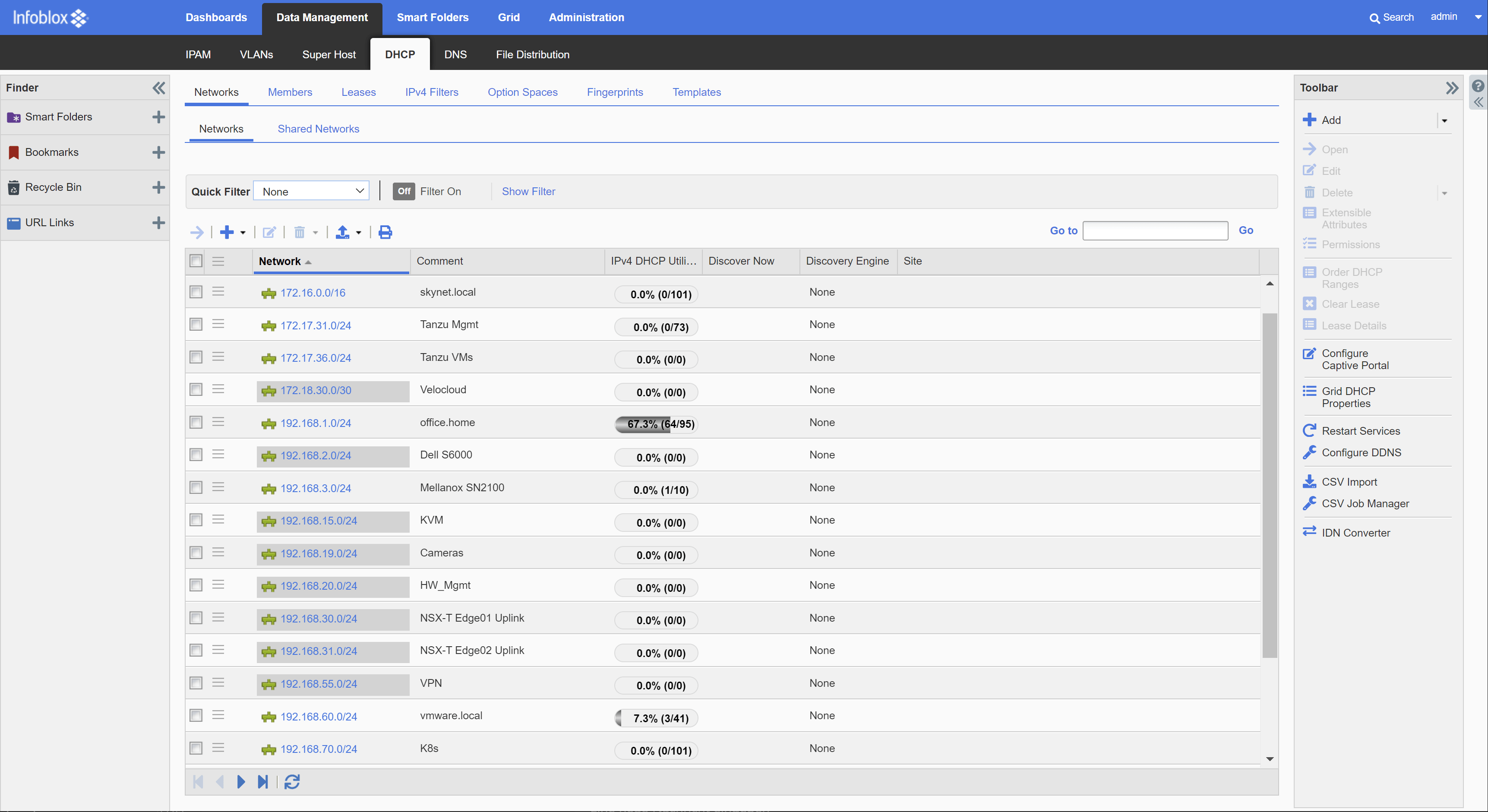Click the 67.3% utilization bar for office.home
The width and height of the screenshot is (1488, 812).
point(656,424)
